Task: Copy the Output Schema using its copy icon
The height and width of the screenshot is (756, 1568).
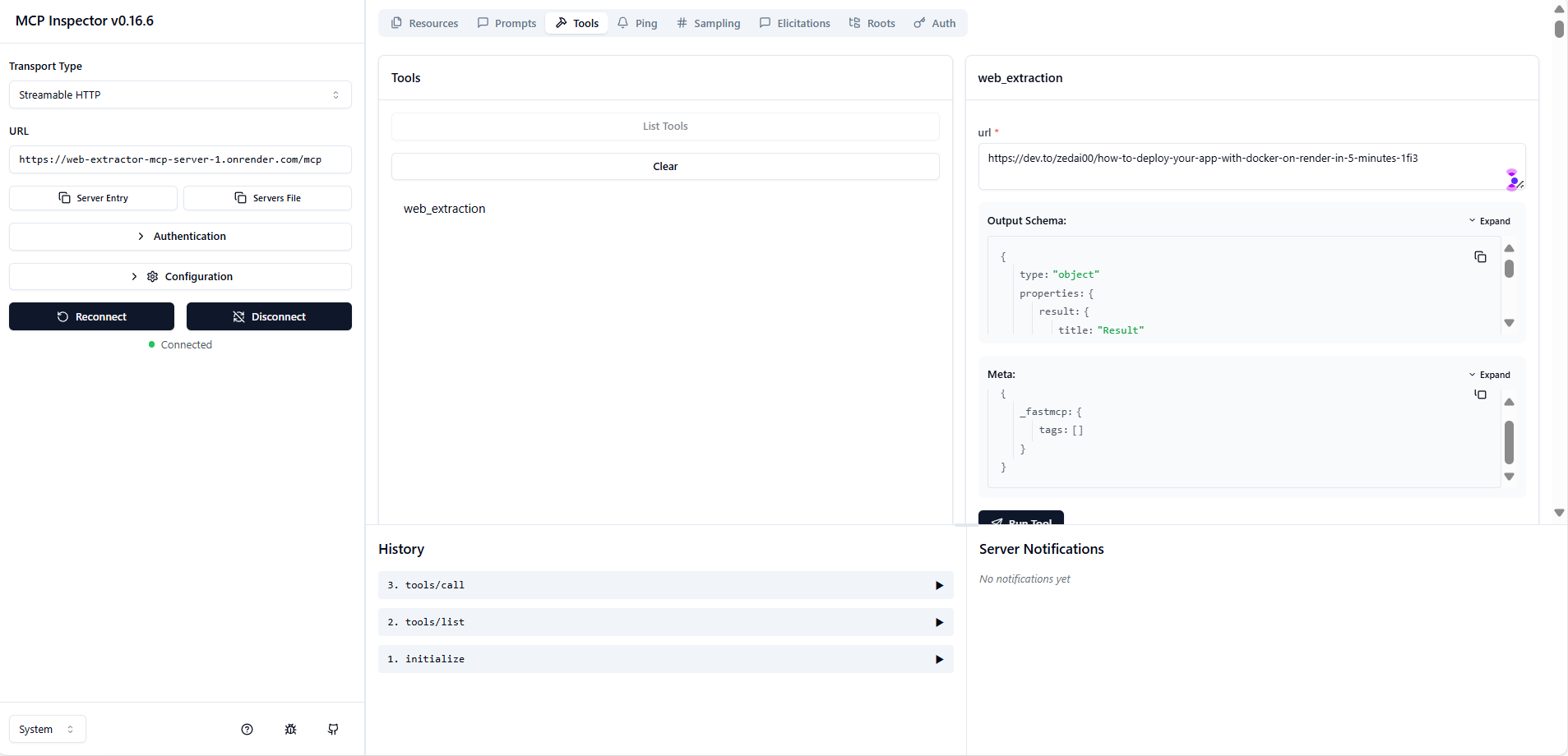Action: 1481,256
